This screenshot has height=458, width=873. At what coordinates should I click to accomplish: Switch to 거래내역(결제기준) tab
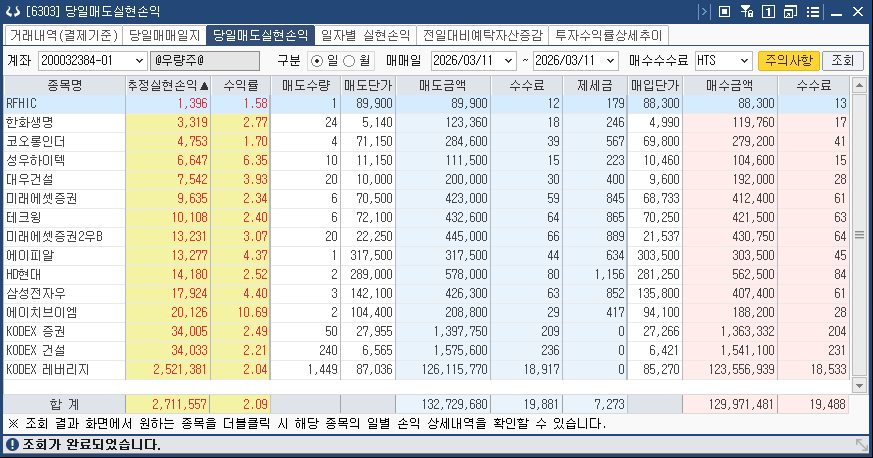[x=63, y=35]
